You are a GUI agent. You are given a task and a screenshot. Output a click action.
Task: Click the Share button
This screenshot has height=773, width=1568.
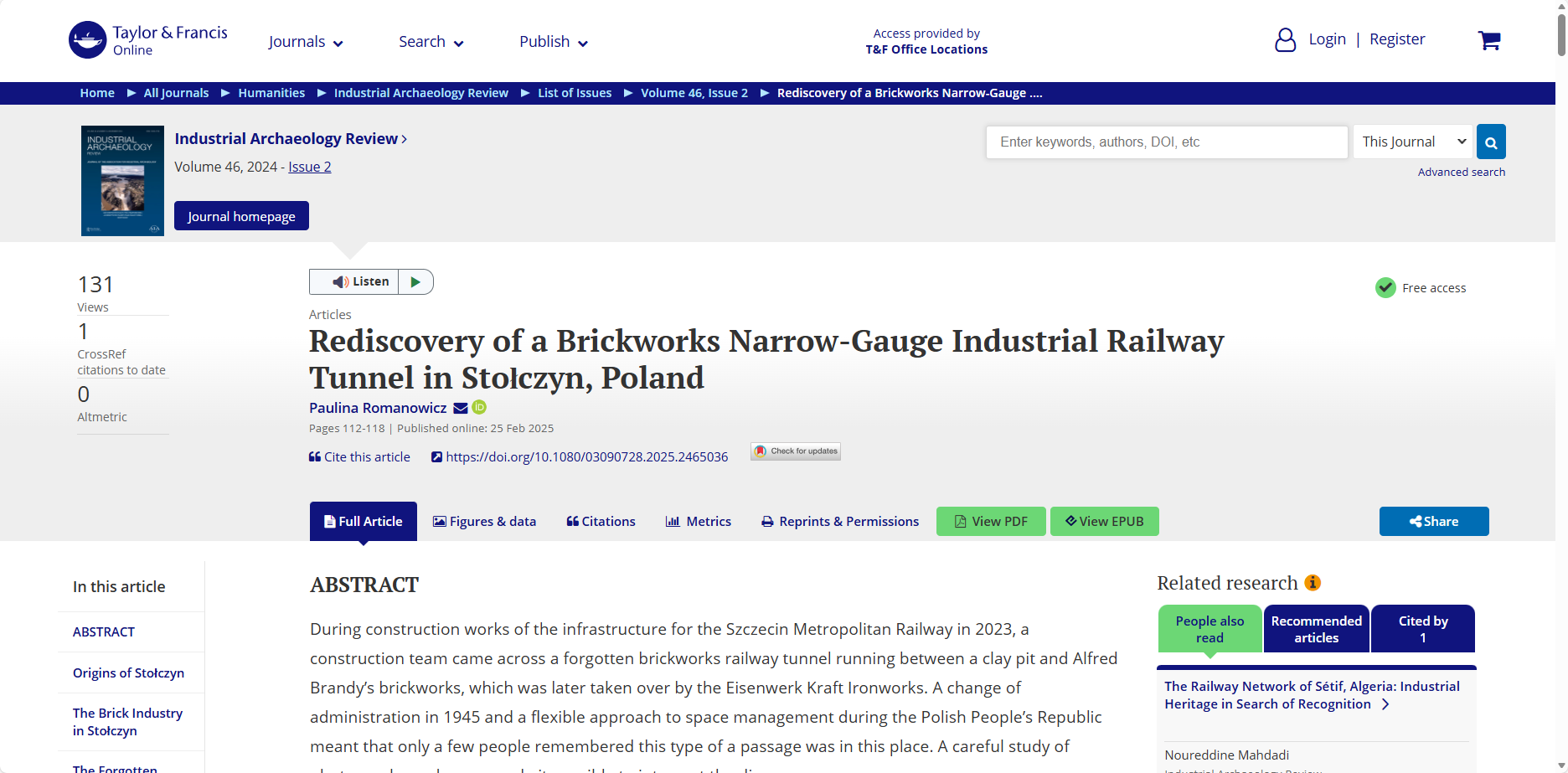tap(1433, 522)
